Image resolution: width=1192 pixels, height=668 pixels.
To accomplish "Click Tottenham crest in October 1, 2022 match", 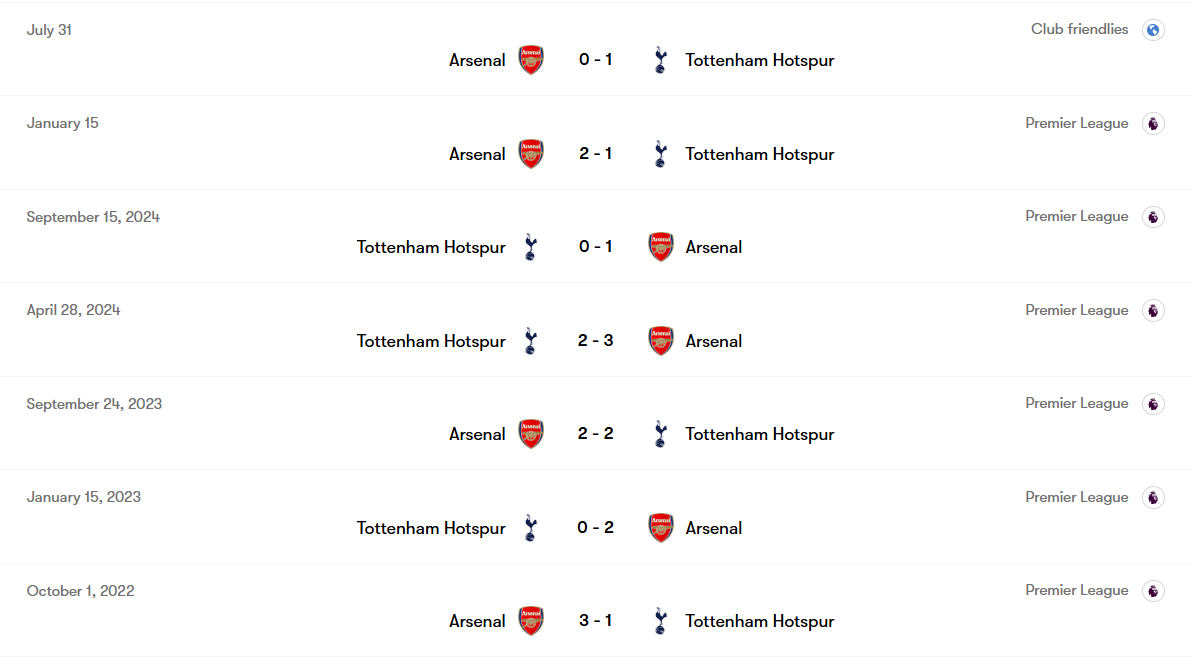I will click(660, 621).
